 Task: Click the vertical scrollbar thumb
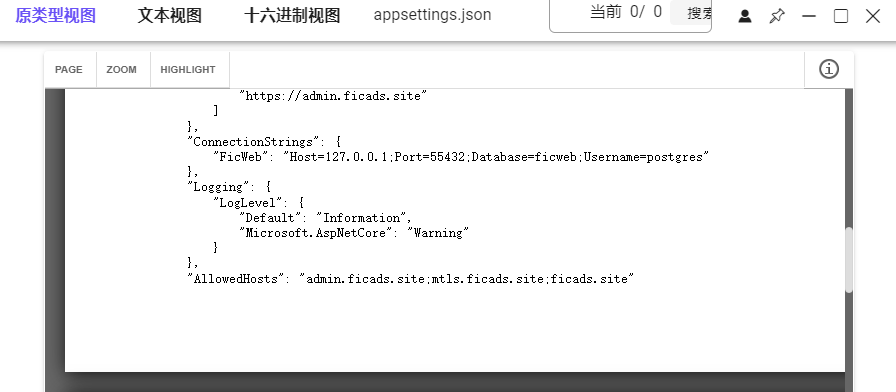(849, 260)
